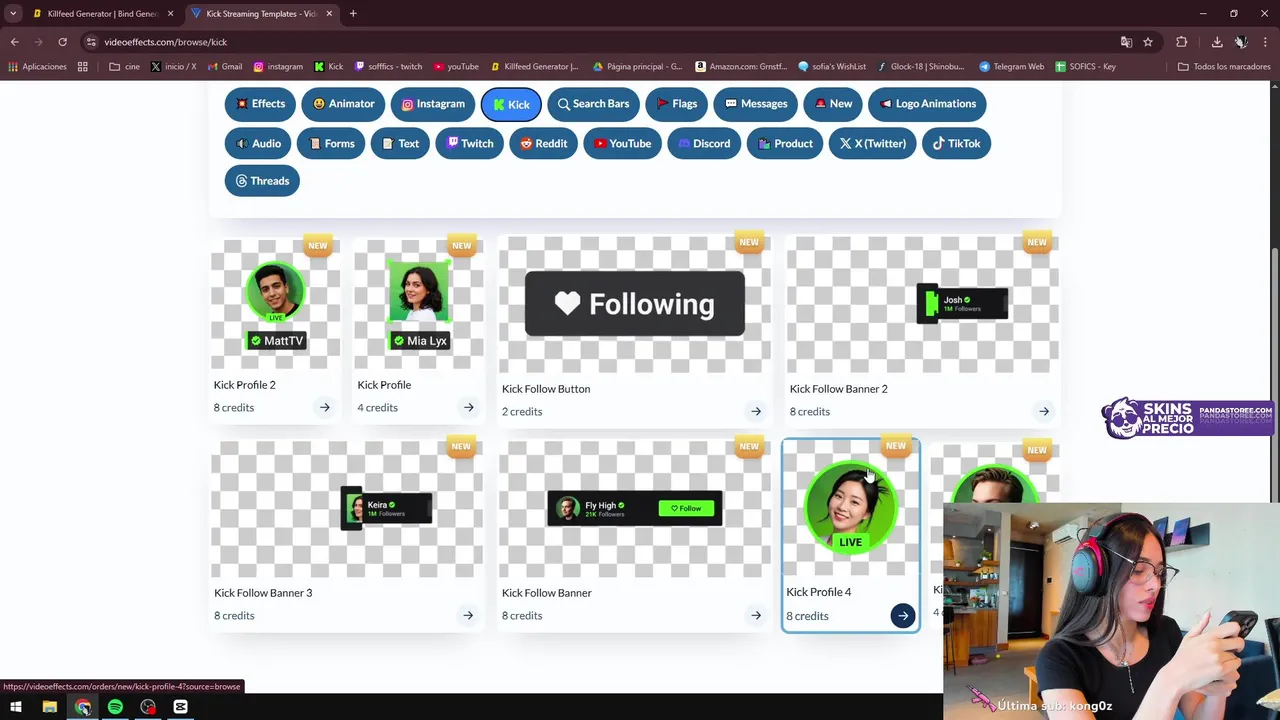
Task: Bookmark this page with star icon
Action: [x=1148, y=42]
